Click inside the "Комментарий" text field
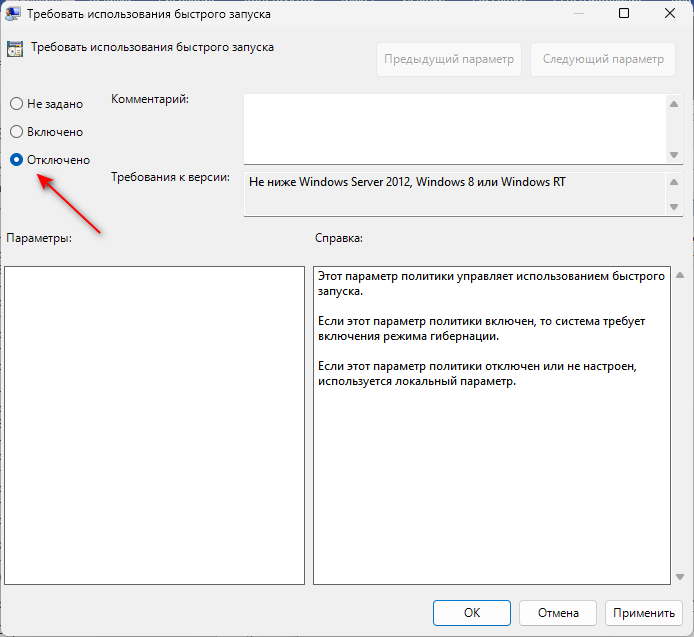694x637 pixels. pyautogui.click(x=454, y=129)
